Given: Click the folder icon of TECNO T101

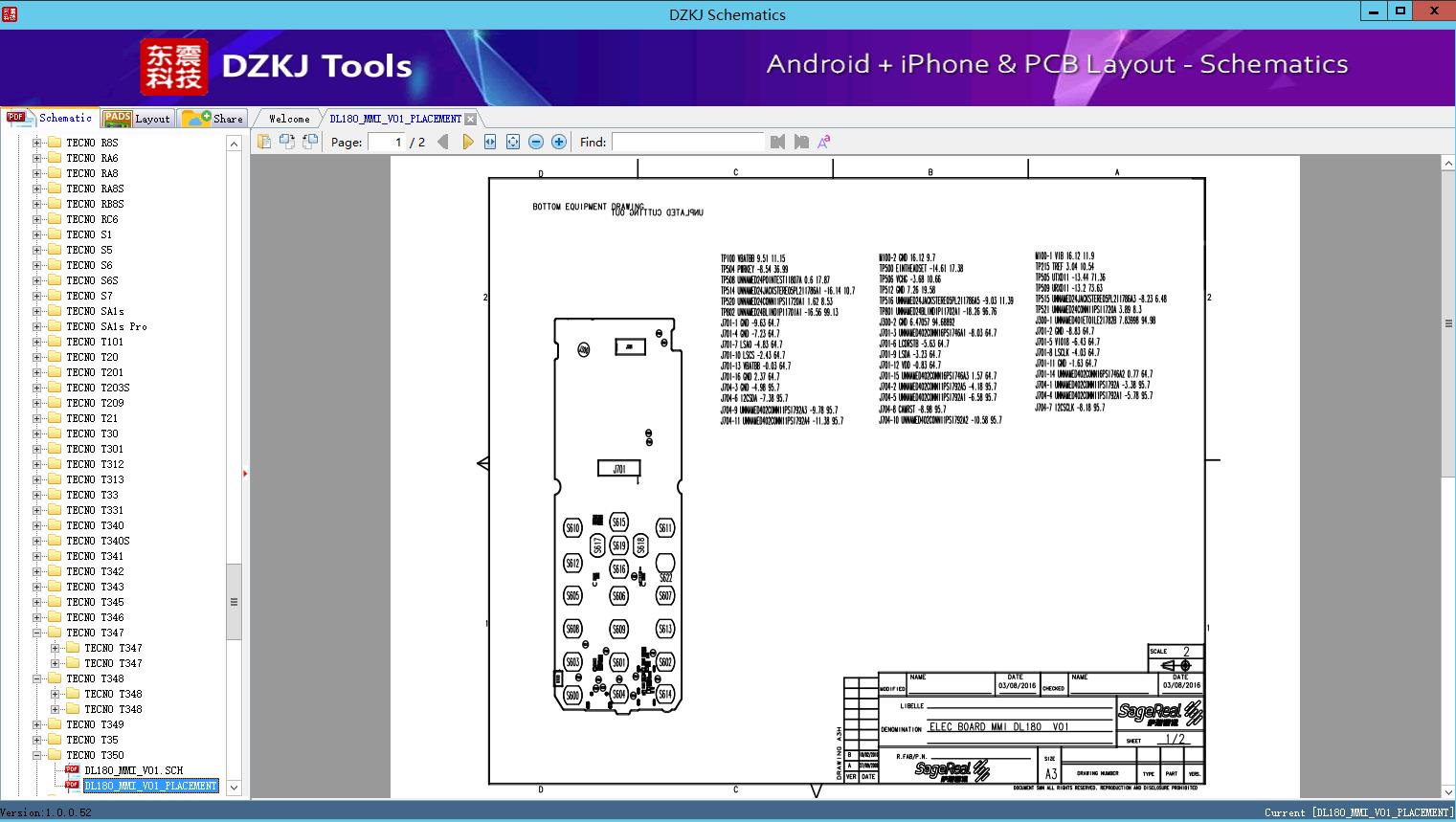Looking at the screenshot, I should [55, 342].
